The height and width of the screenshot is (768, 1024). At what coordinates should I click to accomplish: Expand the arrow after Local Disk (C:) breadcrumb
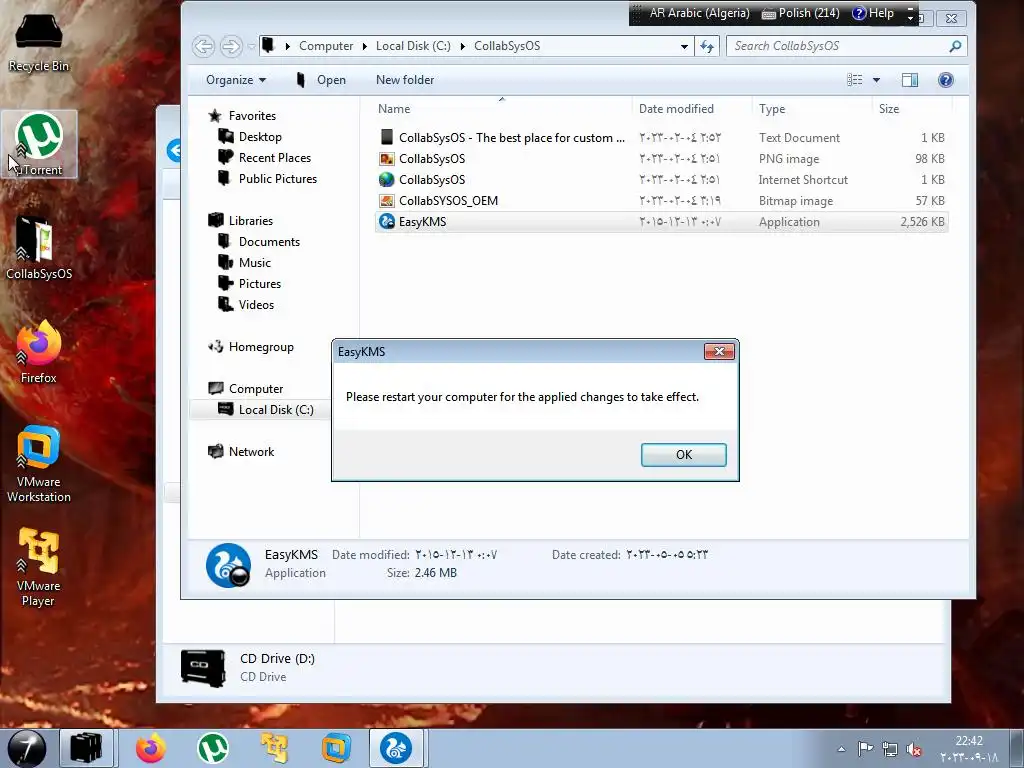[462, 46]
